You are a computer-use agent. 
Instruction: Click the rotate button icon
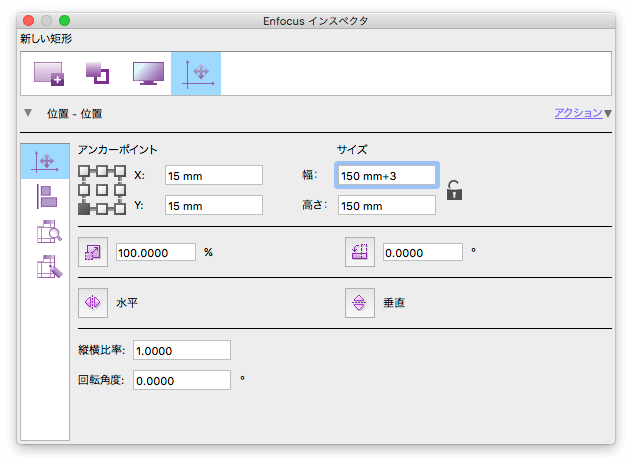pyautogui.click(x=360, y=252)
